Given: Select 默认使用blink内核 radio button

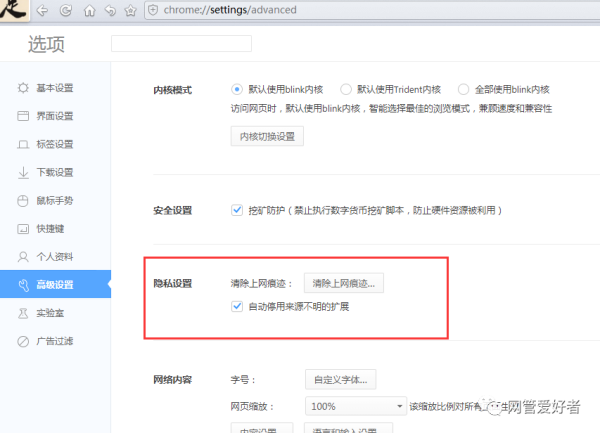Looking at the screenshot, I should point(237,89).
